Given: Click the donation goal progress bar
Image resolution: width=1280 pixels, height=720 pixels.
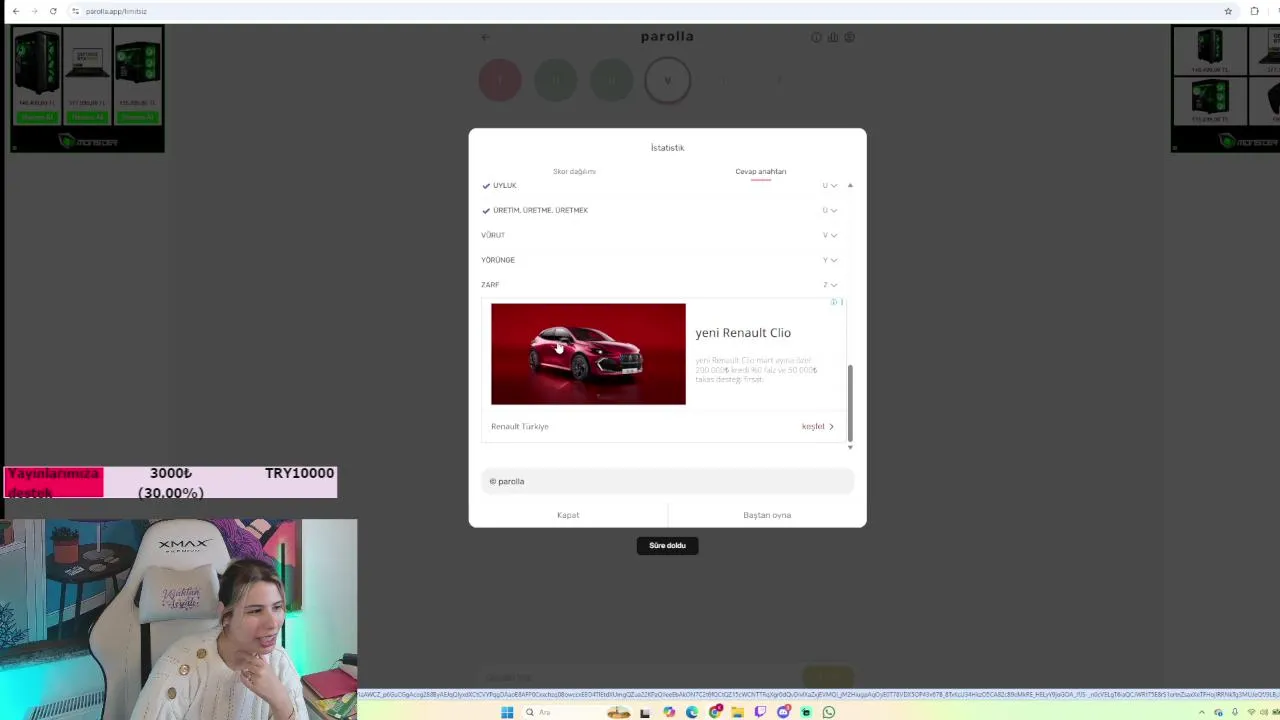Looking at the screenshot, I should pos(170,482).
